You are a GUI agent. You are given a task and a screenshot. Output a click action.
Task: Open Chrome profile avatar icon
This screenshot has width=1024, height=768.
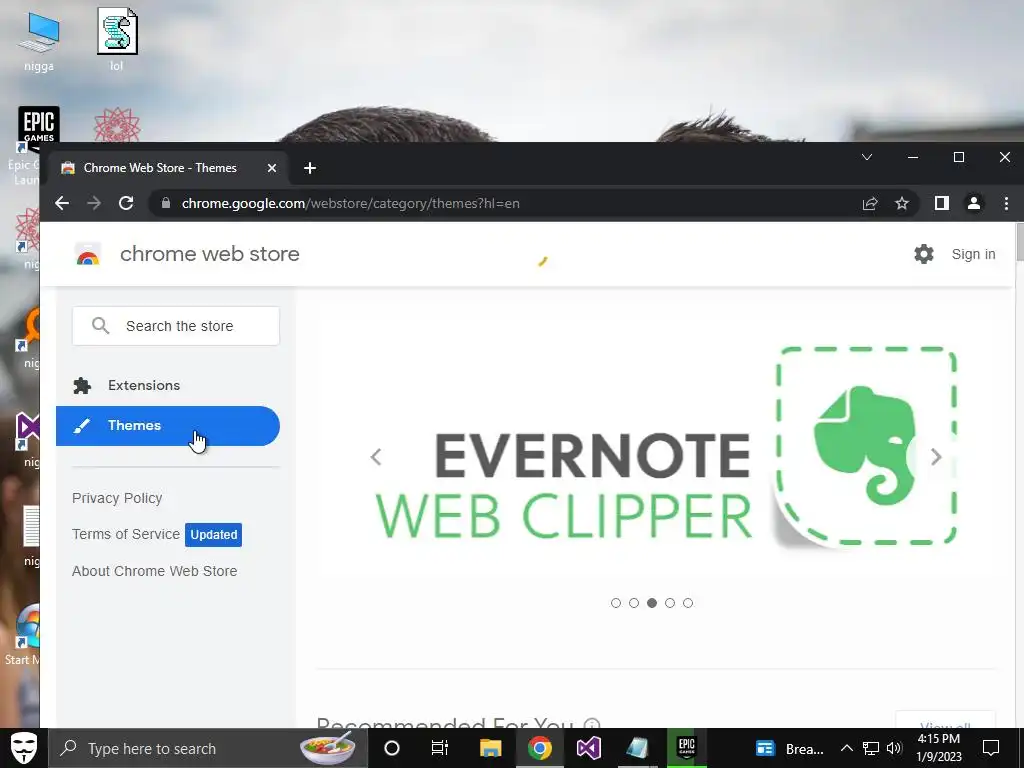[x=974, y=203]
